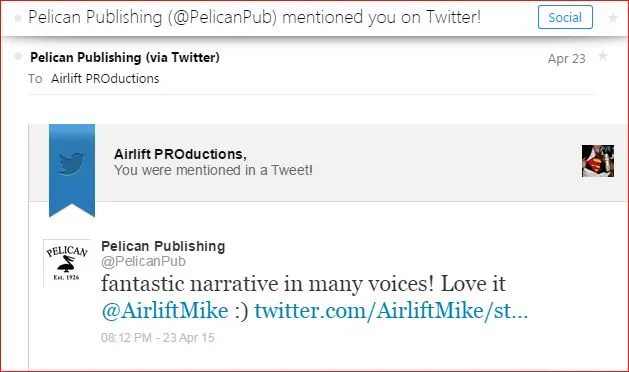Click sender Pelican Publishing (via Twitter)
Screen dimensions: 629x372
click(125, 57)
